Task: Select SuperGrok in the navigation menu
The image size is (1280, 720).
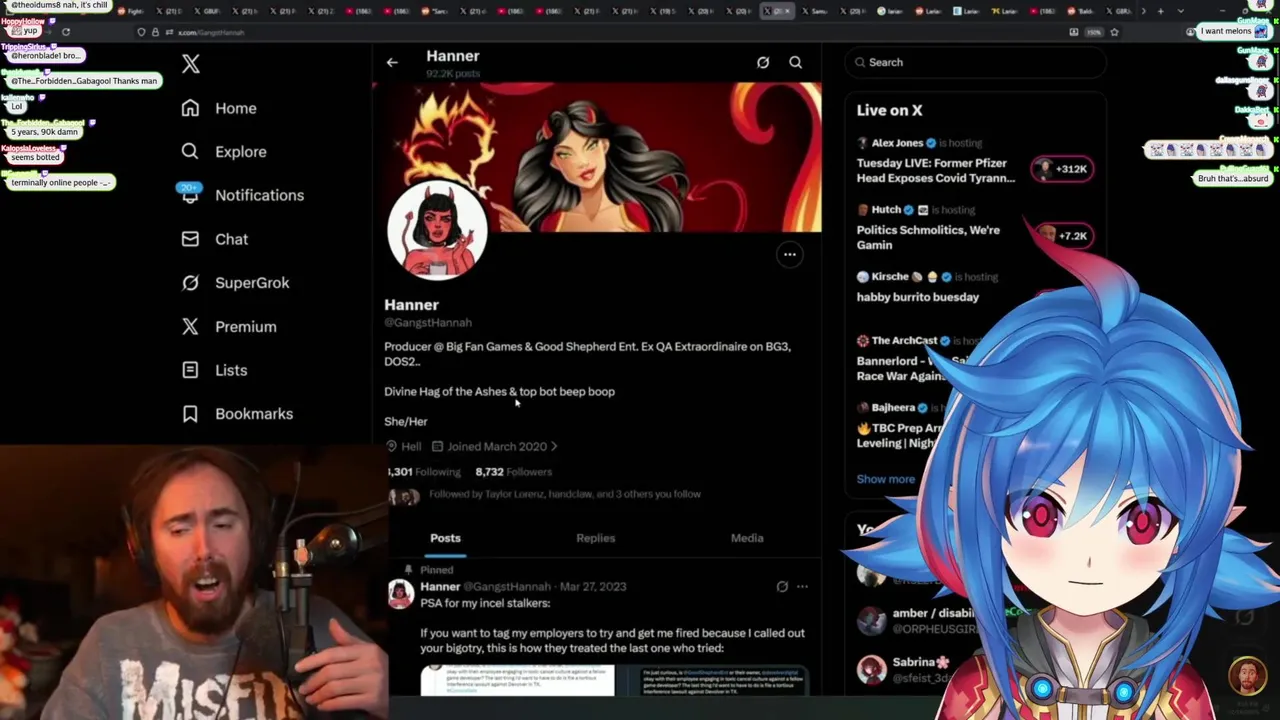Action: tap(252, 283)
